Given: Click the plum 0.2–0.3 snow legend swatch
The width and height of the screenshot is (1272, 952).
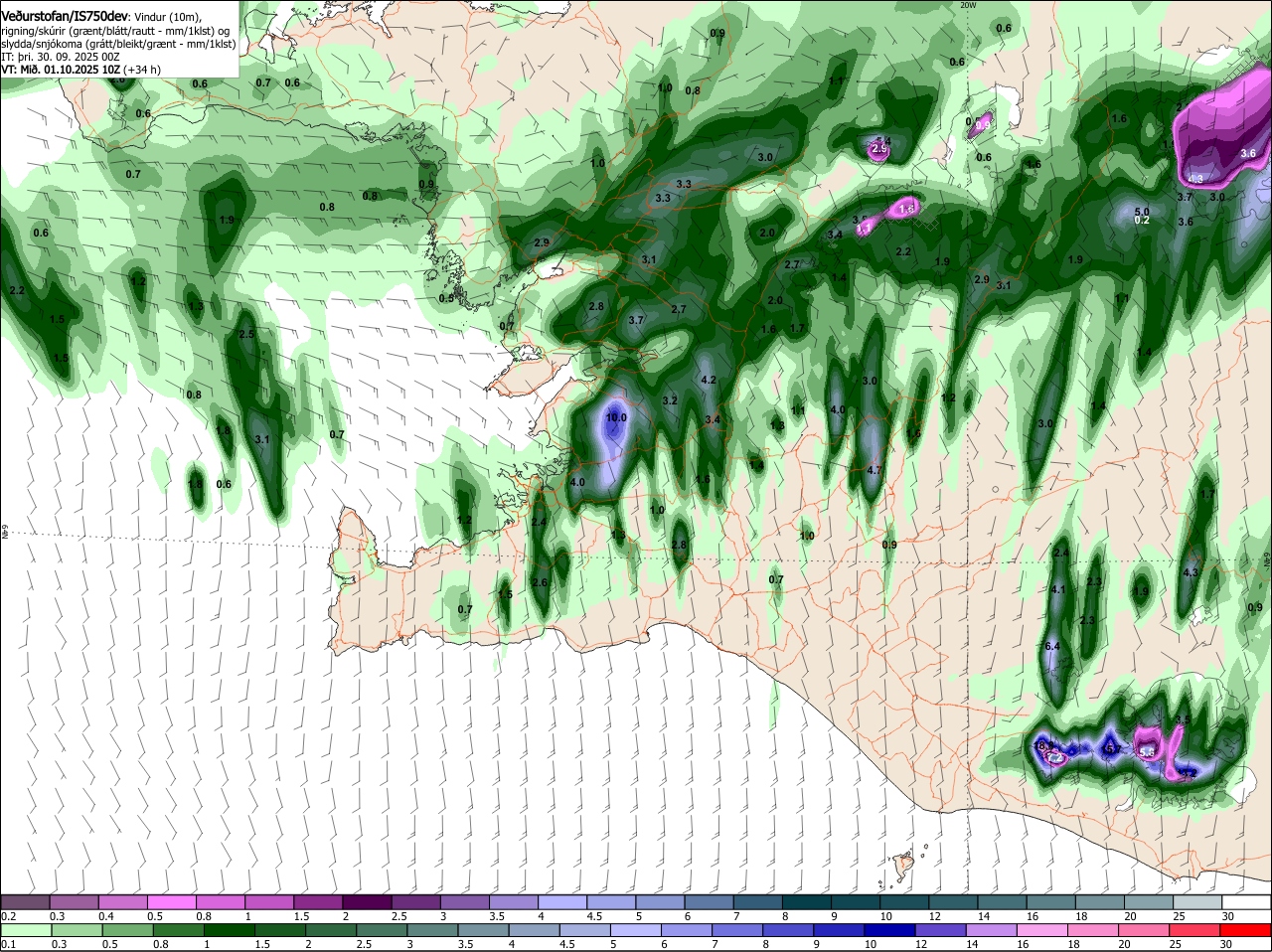Looking at the screenshot, I should 27,901.
